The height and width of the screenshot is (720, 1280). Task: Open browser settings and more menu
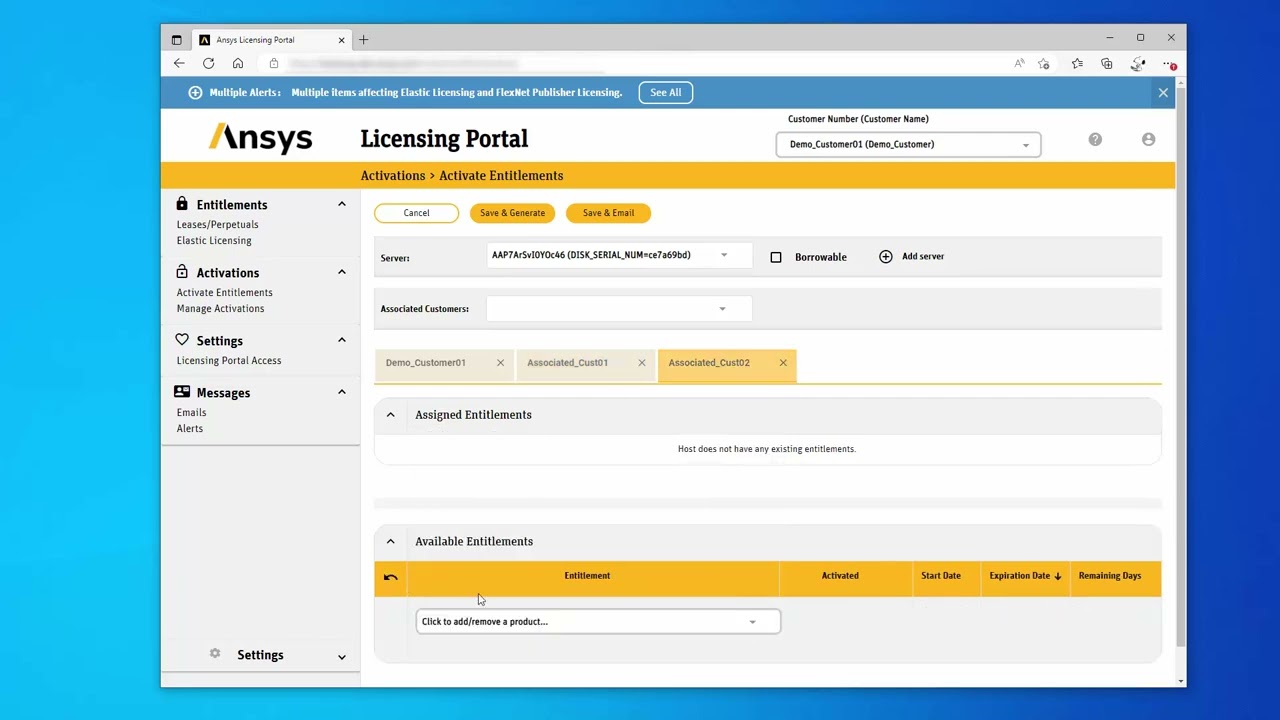[x=1169, y=64]
